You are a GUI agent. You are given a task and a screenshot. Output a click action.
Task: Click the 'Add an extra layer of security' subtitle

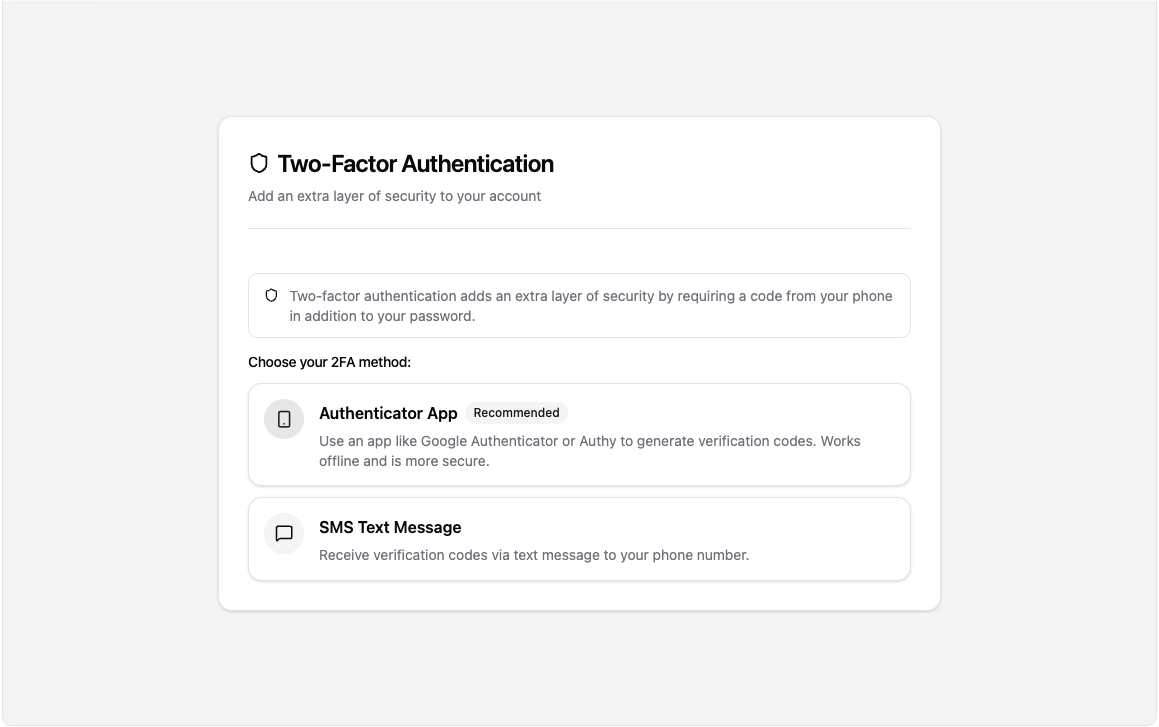click(x=394, y=196)
